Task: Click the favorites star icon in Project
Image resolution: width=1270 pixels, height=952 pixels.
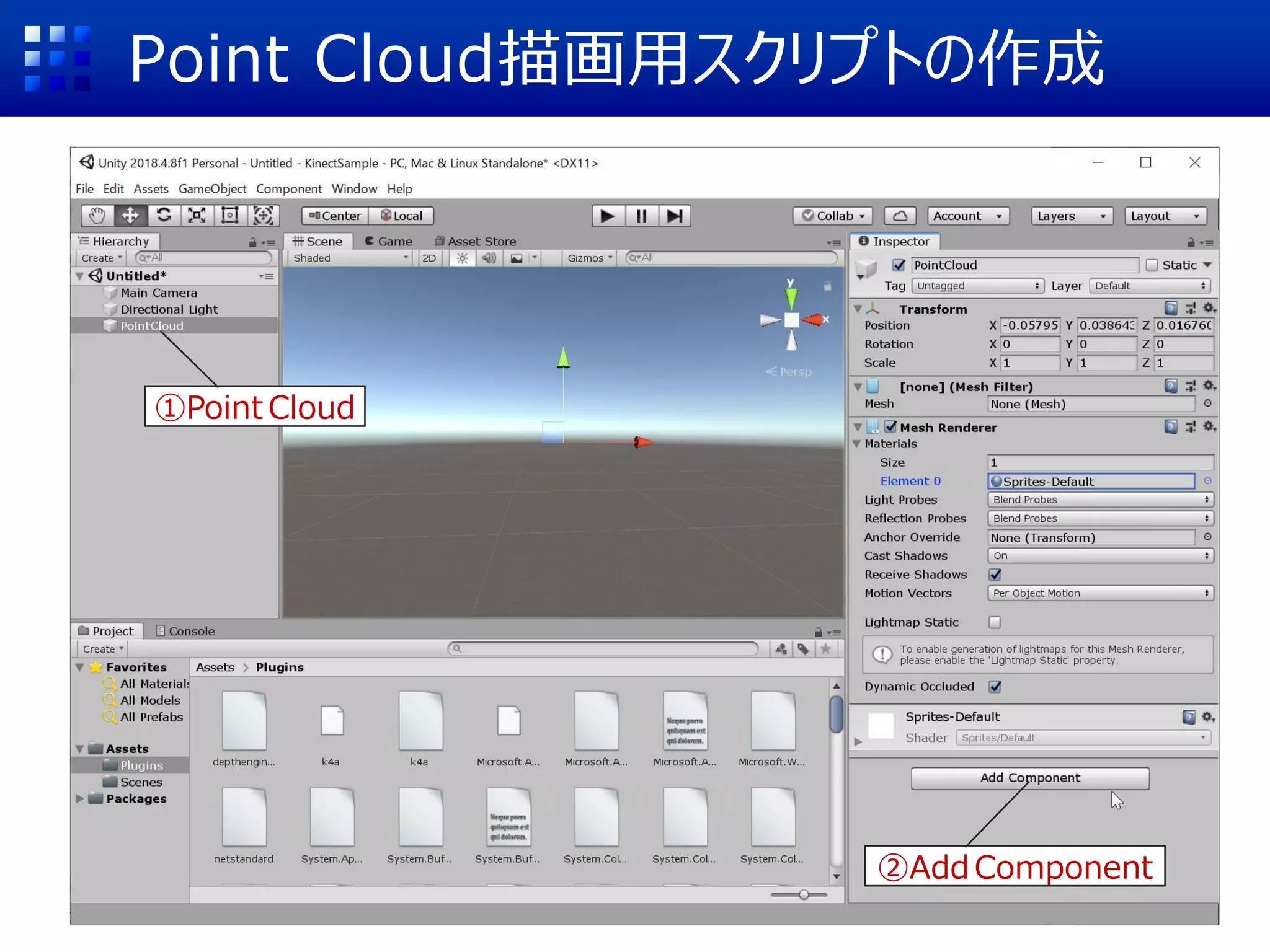Action: 825,649
